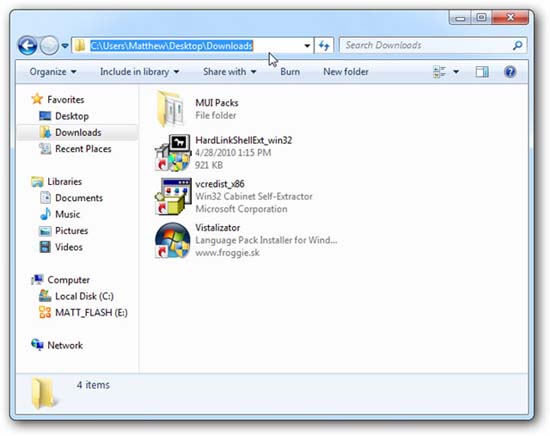This screenshot has height=436, width=550.
Task: Open the Include in library dropdown
Action: click(x=140, y=72)
